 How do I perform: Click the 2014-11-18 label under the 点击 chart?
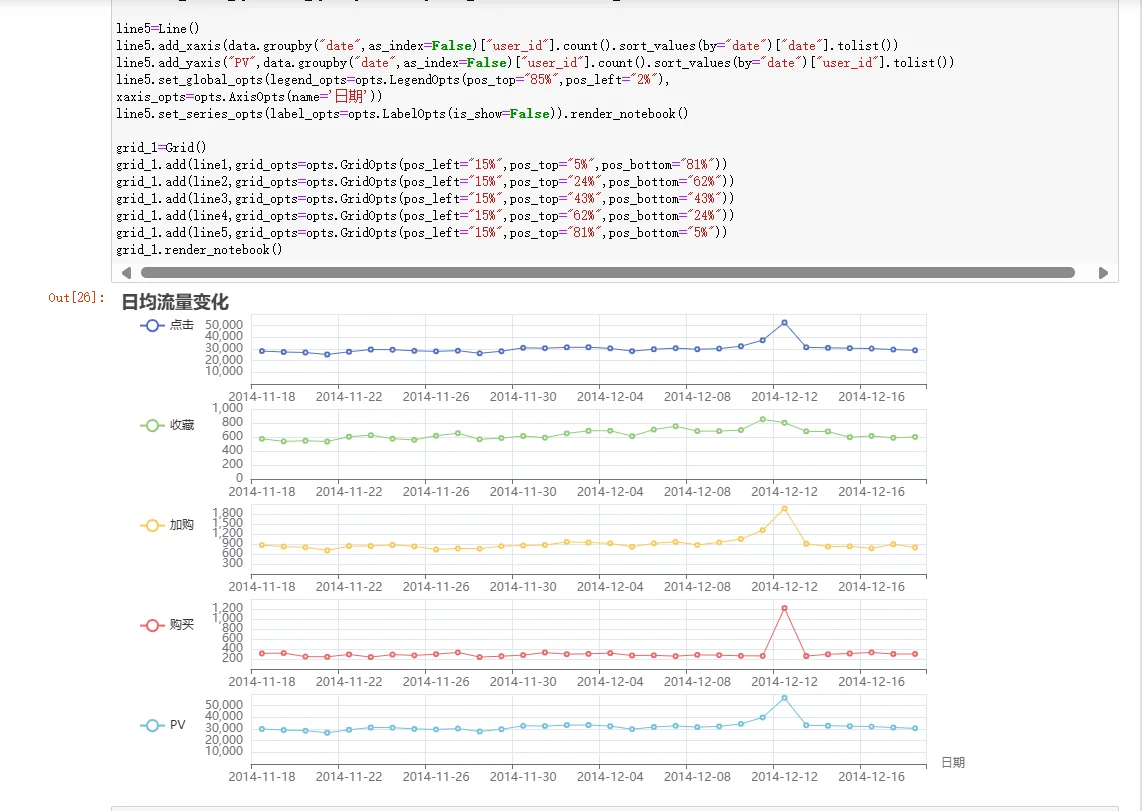point(262,397)
